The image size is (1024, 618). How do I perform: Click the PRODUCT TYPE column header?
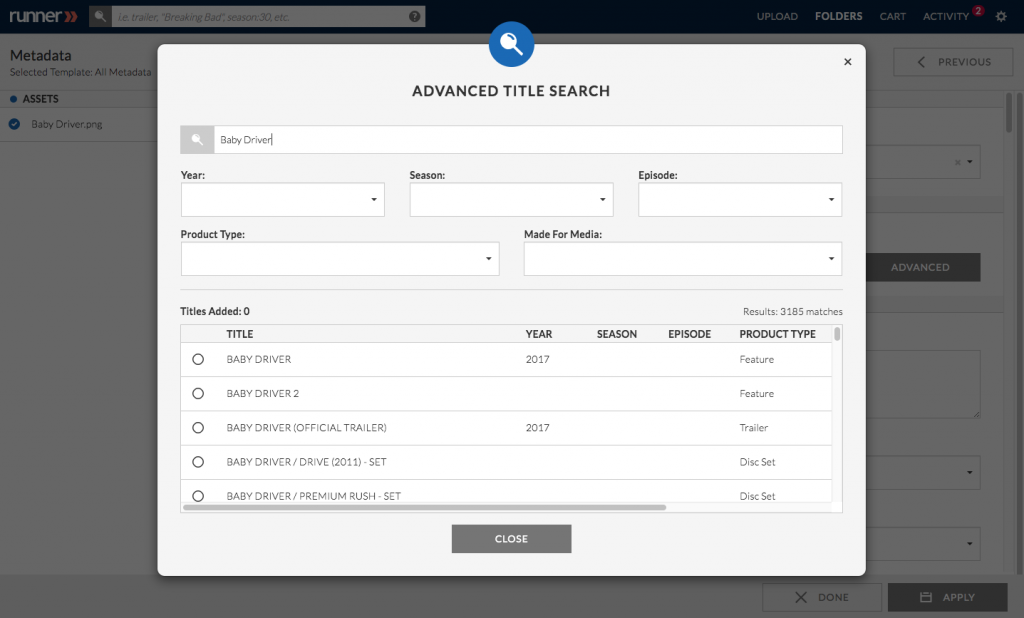coord(777,334)
